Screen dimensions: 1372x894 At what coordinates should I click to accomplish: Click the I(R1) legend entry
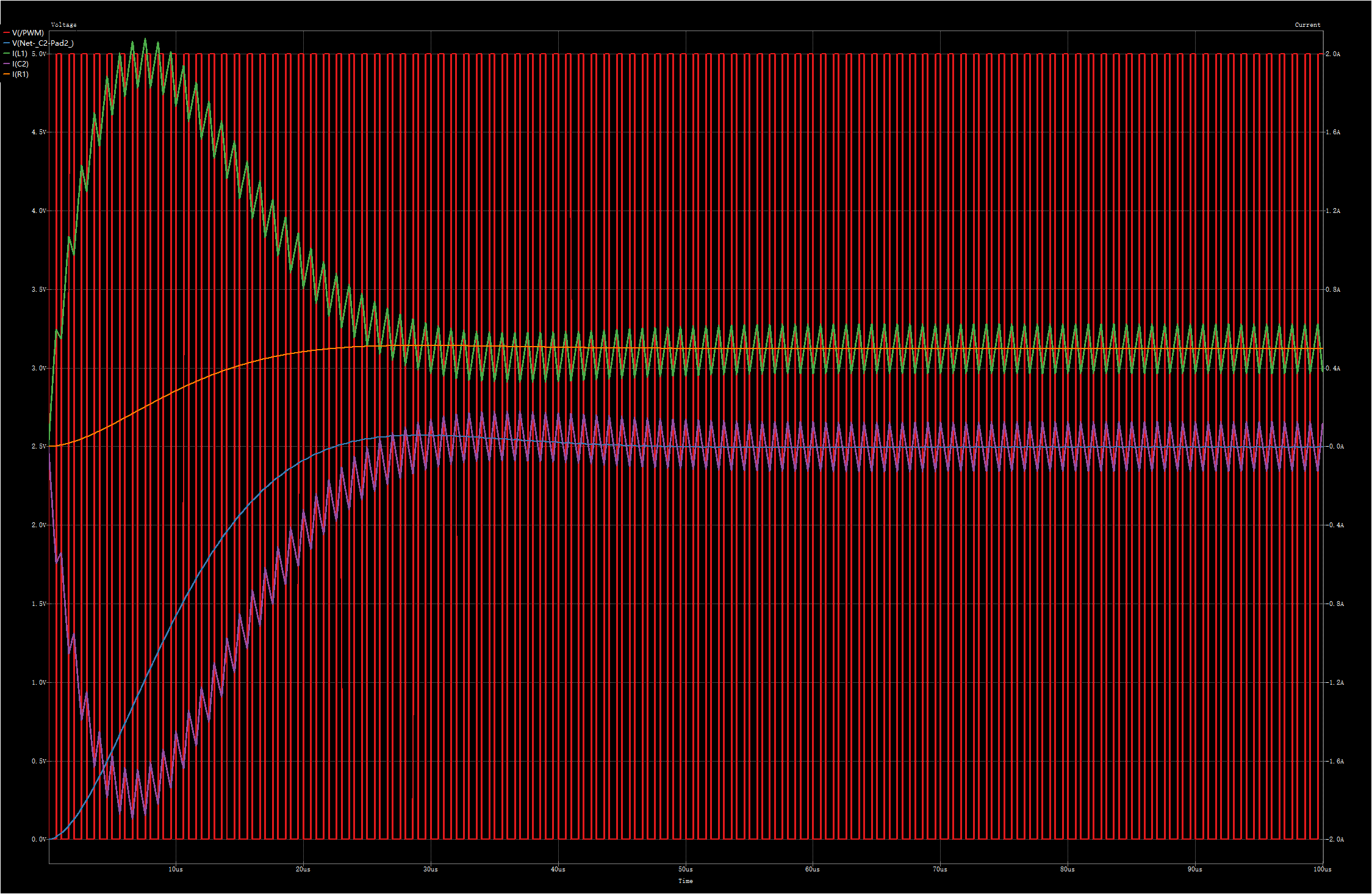[x=21, y=74]
